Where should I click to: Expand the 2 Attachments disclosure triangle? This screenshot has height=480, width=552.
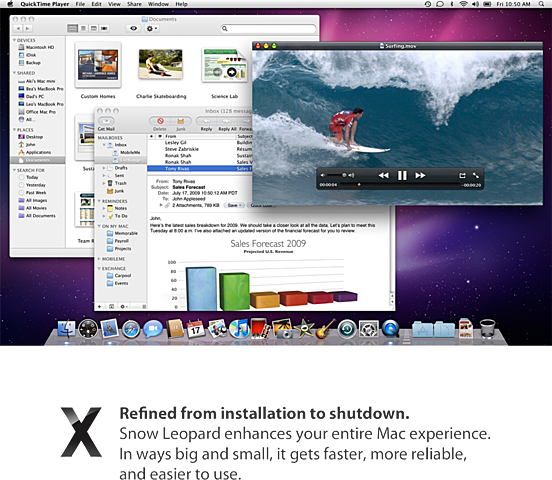pos(161,205)
